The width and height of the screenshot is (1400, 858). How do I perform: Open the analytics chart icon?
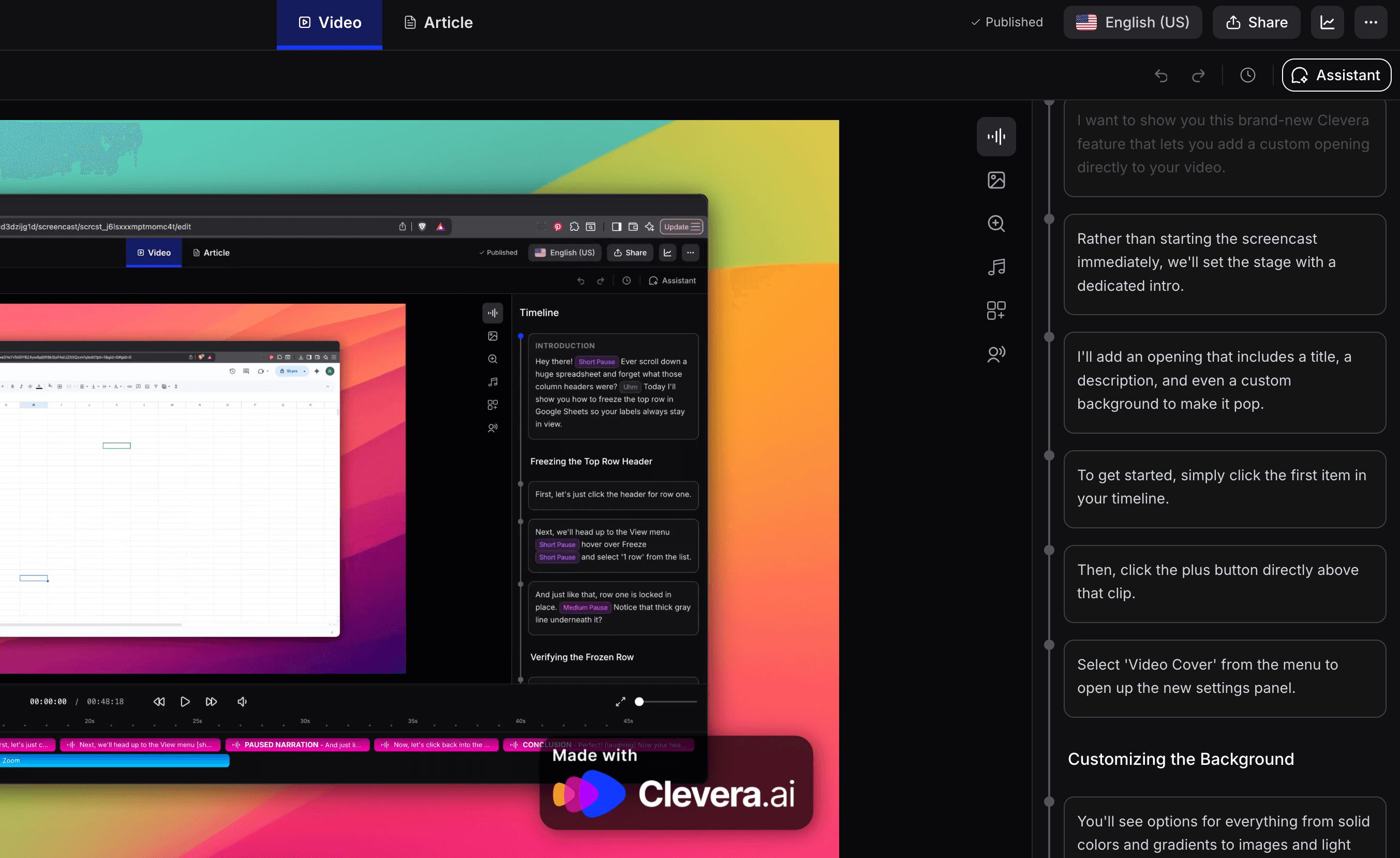(1327, 22)
